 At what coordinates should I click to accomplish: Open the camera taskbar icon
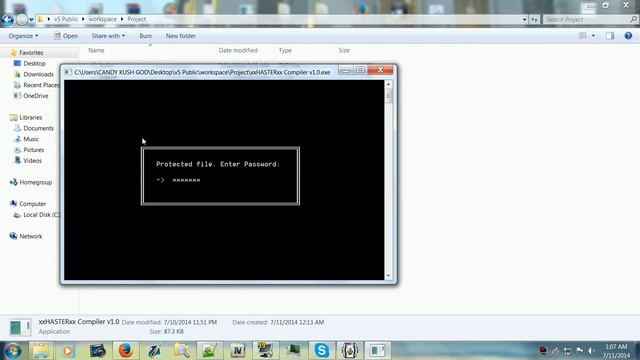click(98, 350)
